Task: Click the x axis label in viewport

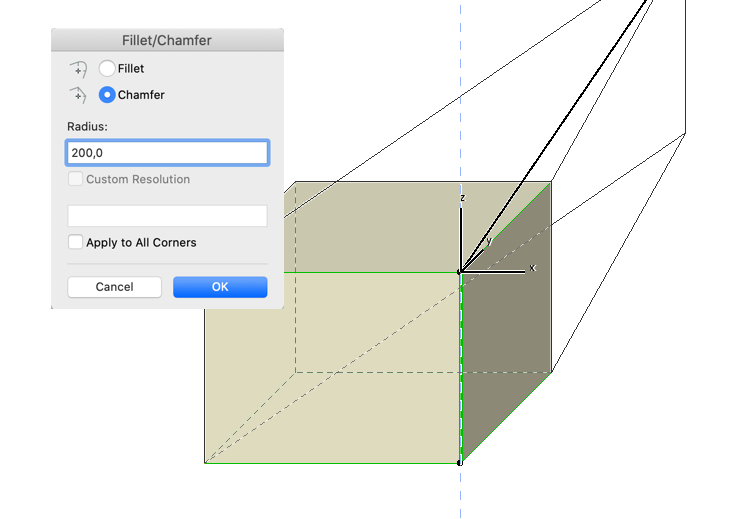Action: point(533,268)
